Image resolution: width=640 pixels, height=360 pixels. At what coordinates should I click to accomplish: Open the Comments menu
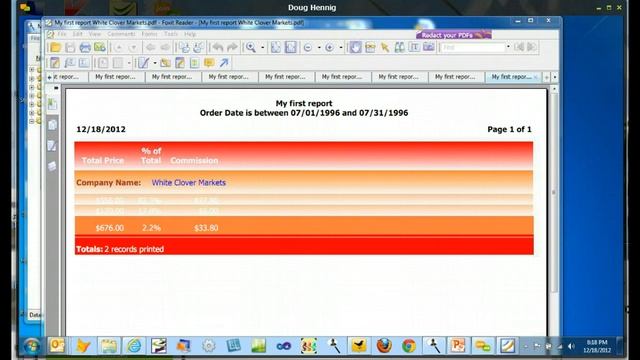pos(121,34)
